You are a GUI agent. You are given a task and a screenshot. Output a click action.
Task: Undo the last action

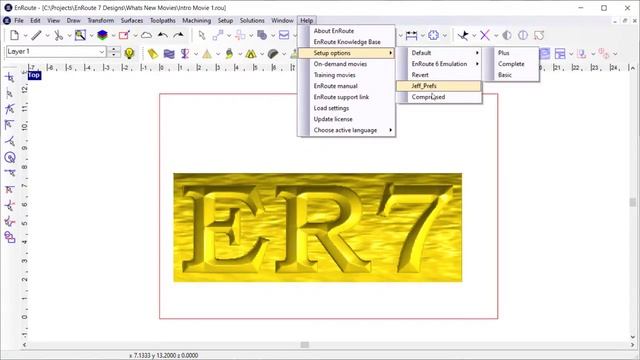pos(163,36)
